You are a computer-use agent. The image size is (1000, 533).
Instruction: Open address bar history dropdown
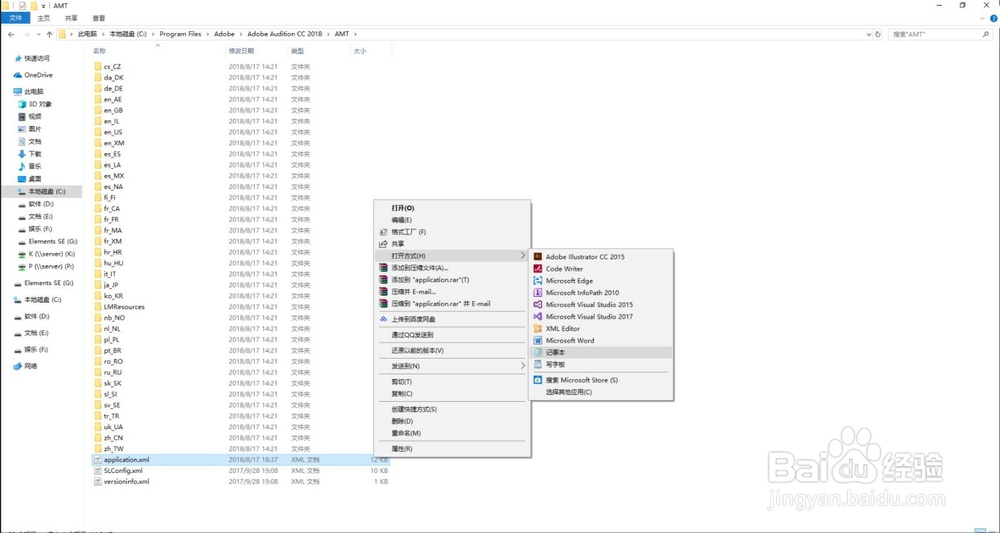pos(869,34)
